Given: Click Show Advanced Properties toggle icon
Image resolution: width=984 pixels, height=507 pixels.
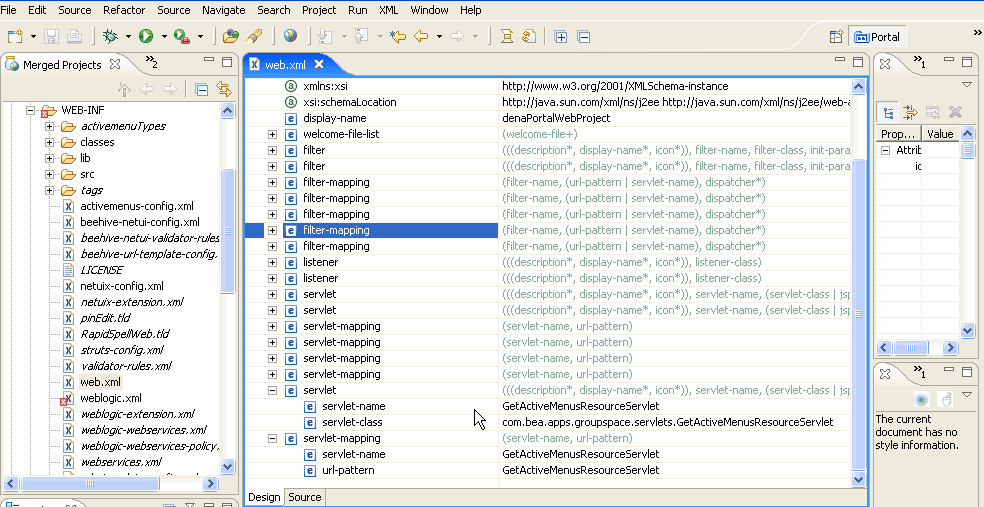Looking at the screenshot, I should (x=910, y=113).
